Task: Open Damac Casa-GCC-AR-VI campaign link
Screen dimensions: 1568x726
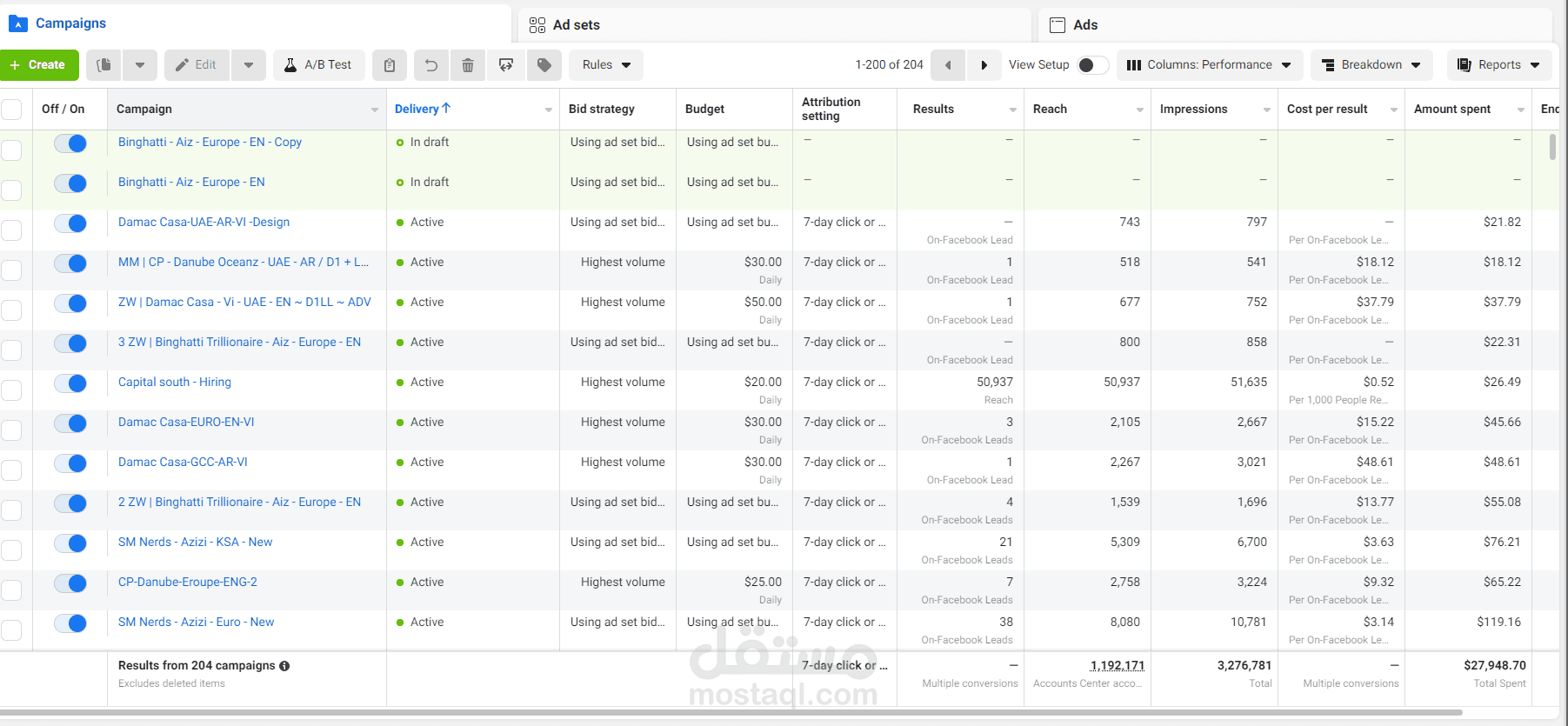Action: point(183,462)
